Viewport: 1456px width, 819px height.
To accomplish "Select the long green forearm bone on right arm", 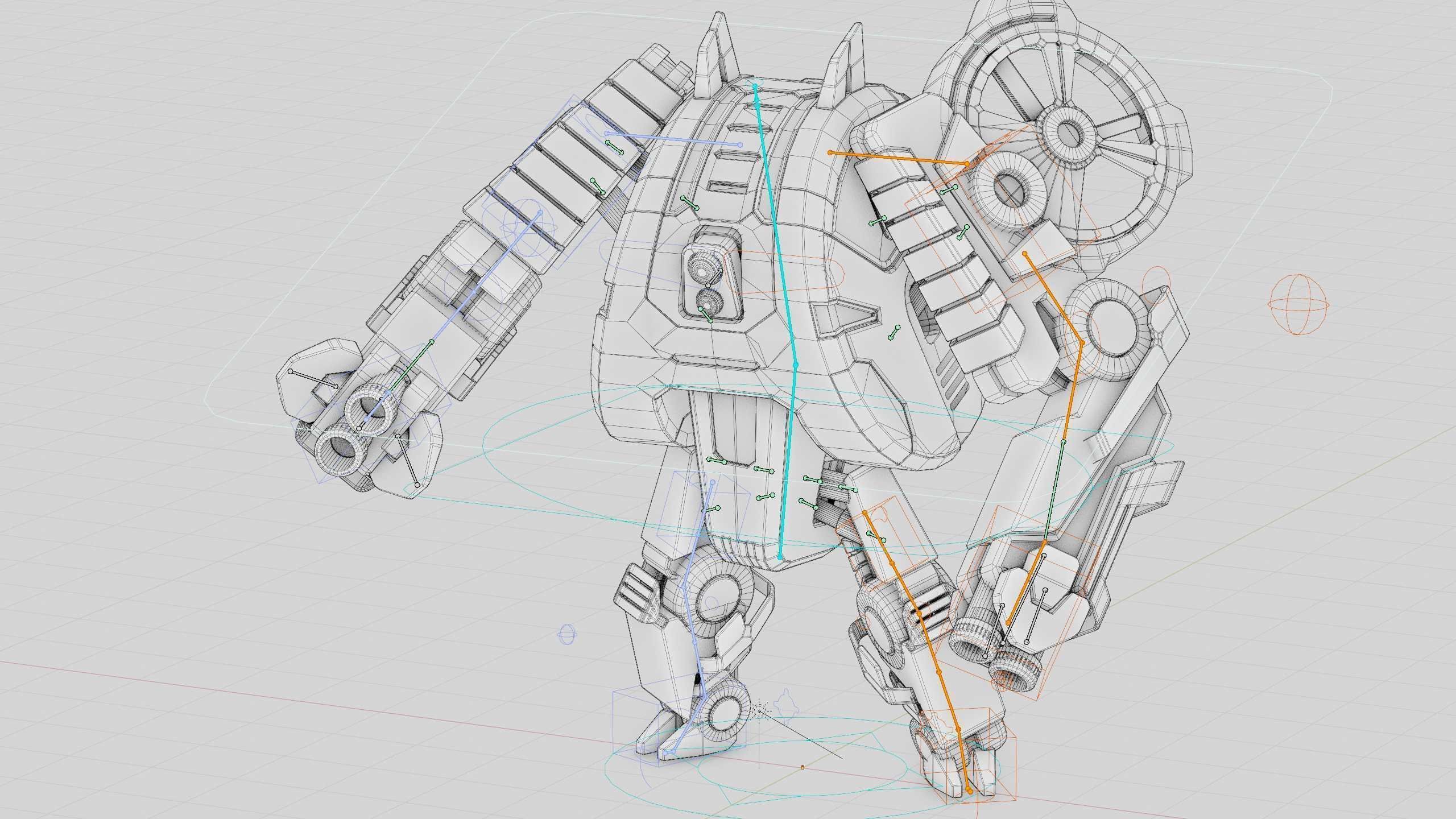I will coord(1054,491).
